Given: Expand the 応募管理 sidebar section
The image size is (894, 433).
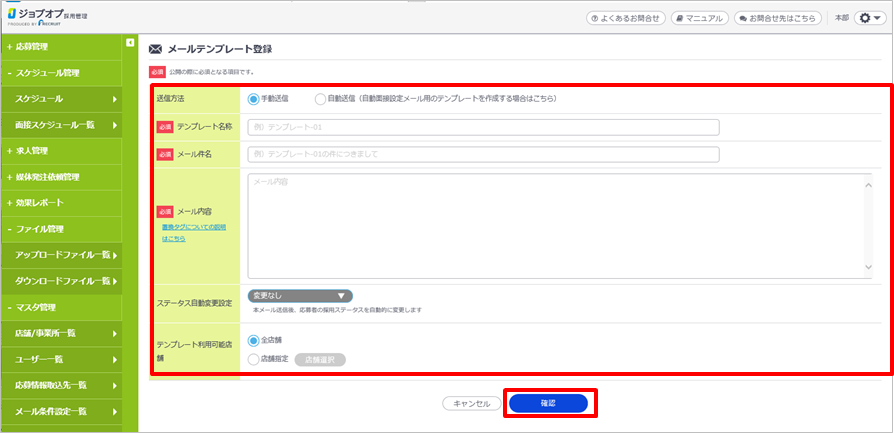Looking at the screenshot, I should [x=60, y=47].
